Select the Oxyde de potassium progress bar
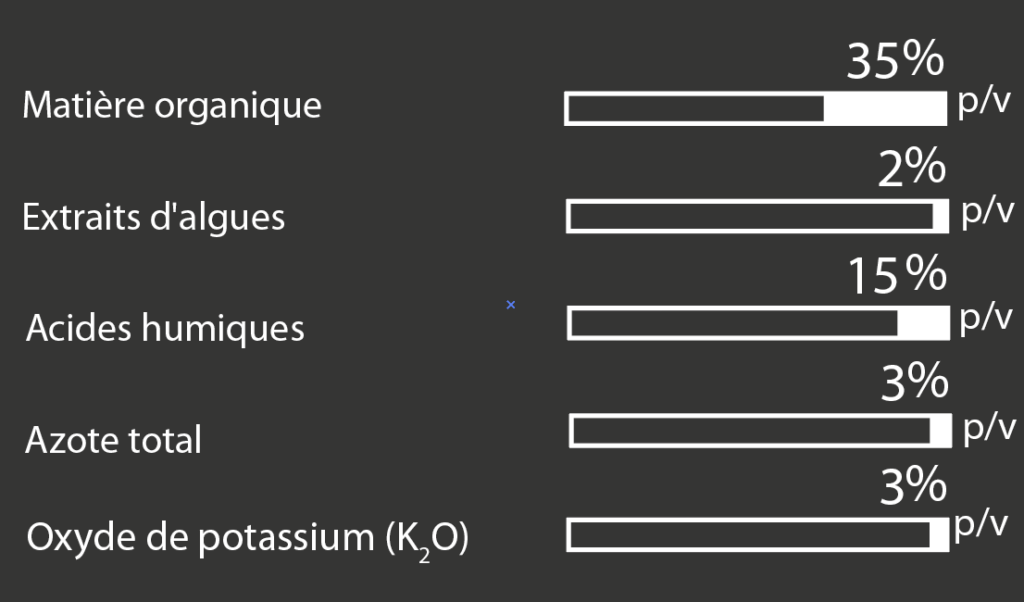 click(x=757, y=535)
